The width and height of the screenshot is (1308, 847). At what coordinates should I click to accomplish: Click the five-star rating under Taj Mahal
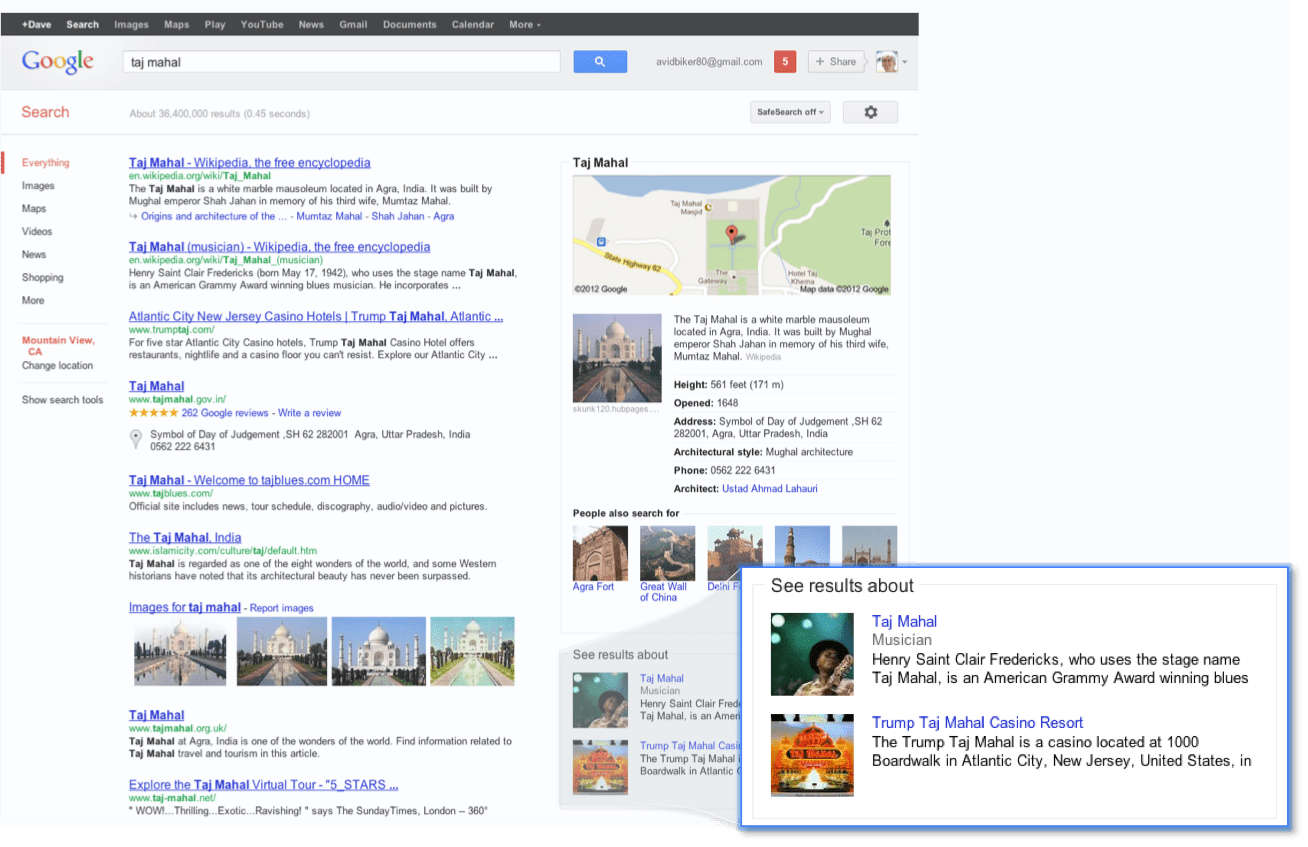(152, 413)
